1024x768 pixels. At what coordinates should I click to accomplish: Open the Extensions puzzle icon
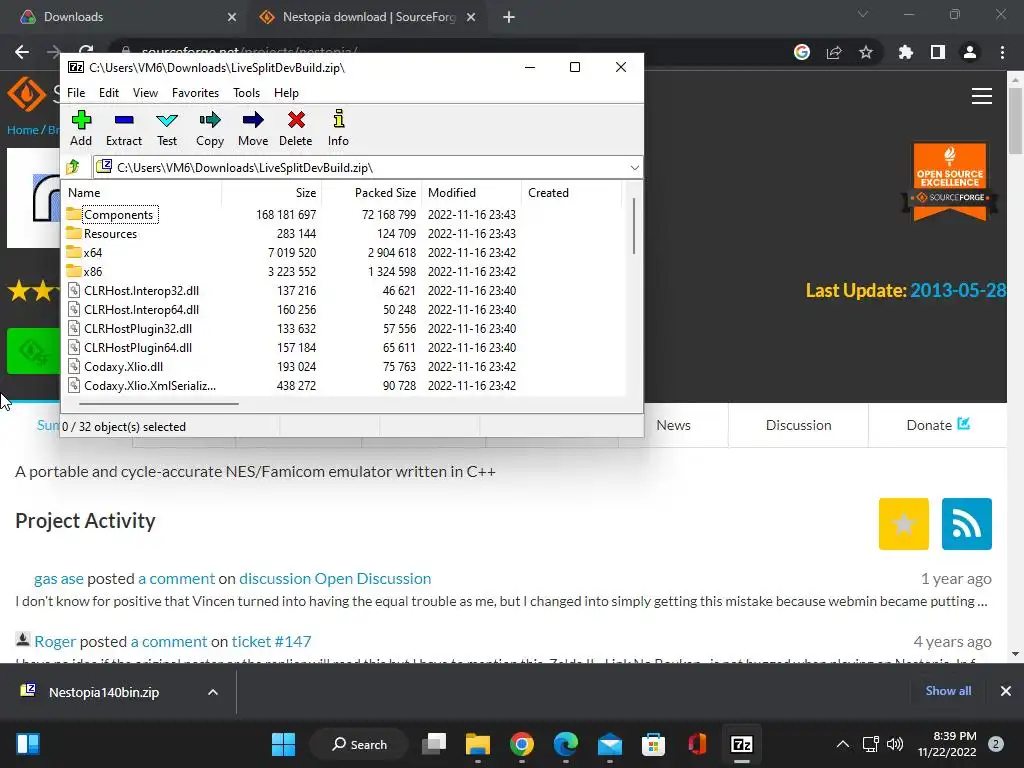905,52
